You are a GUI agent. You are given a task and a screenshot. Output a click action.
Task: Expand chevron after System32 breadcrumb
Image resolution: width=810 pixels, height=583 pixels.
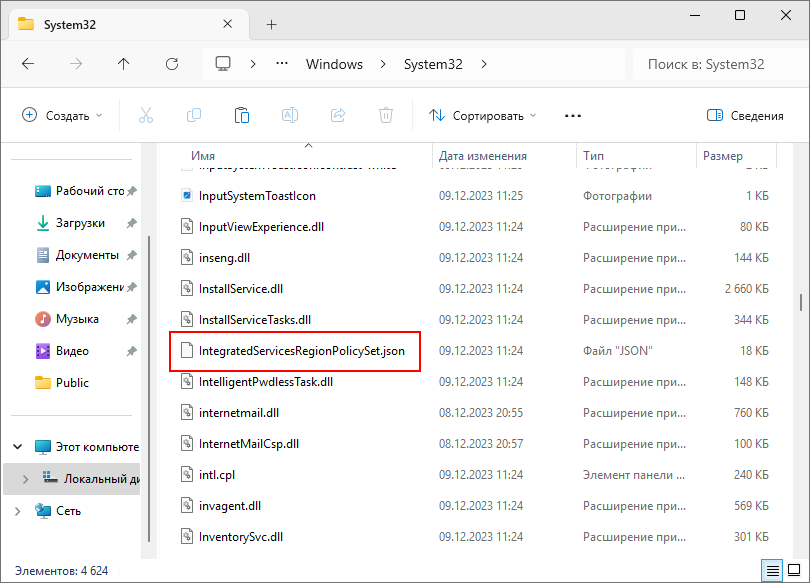click(x=484, y=64)
